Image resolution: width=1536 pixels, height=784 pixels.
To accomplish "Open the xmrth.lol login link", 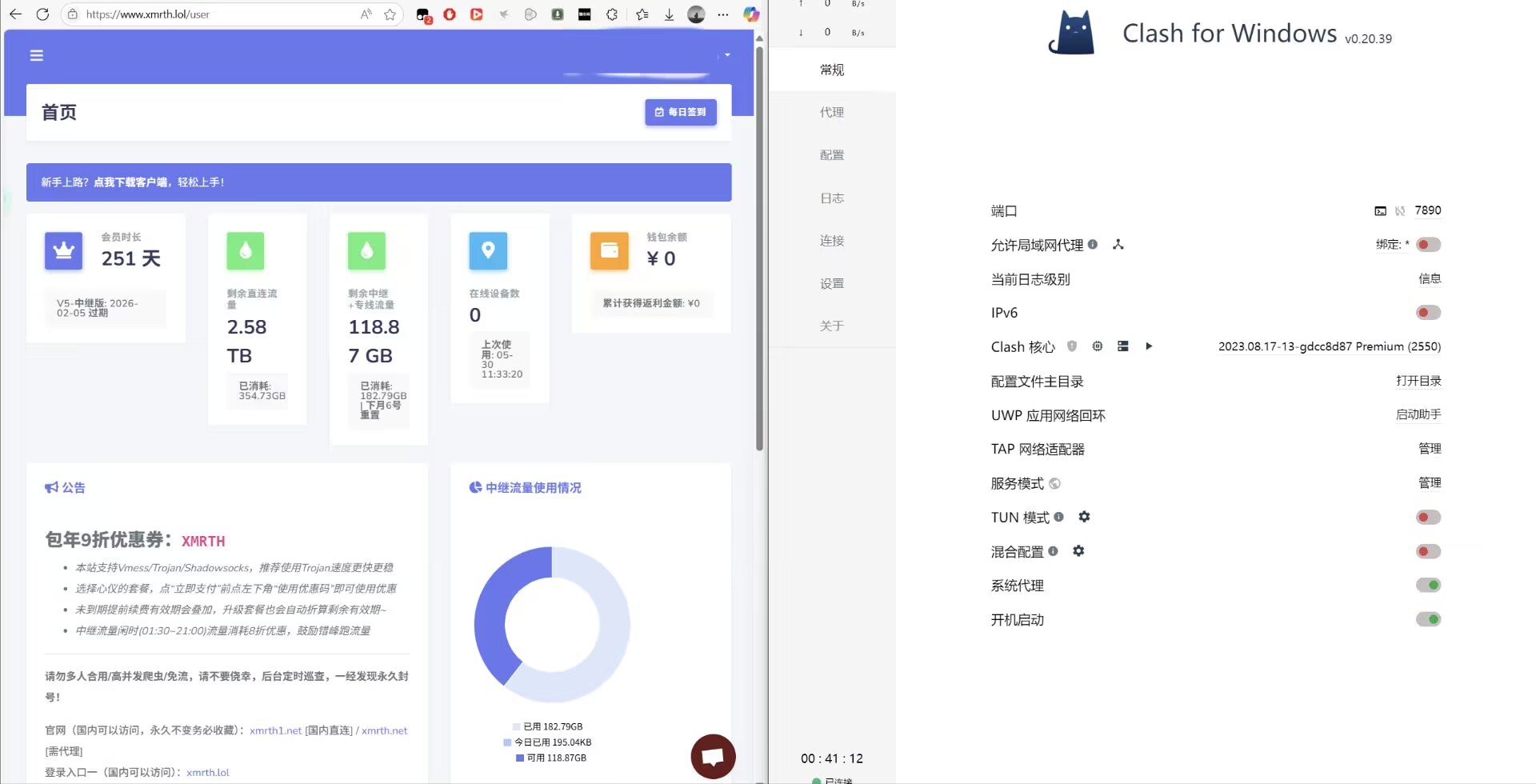I will (x=207, y=773).
